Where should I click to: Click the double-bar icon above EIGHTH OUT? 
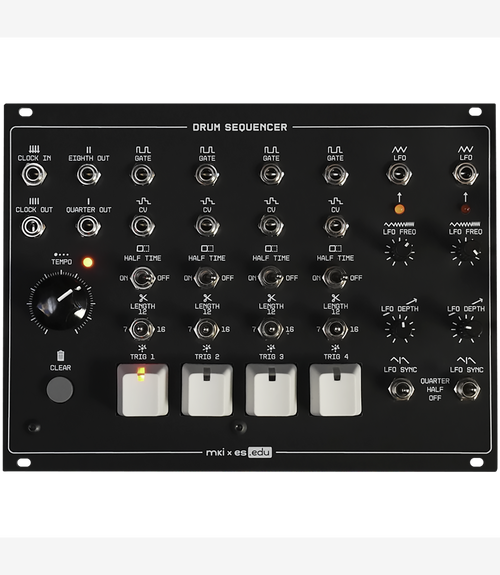[88, 150]
